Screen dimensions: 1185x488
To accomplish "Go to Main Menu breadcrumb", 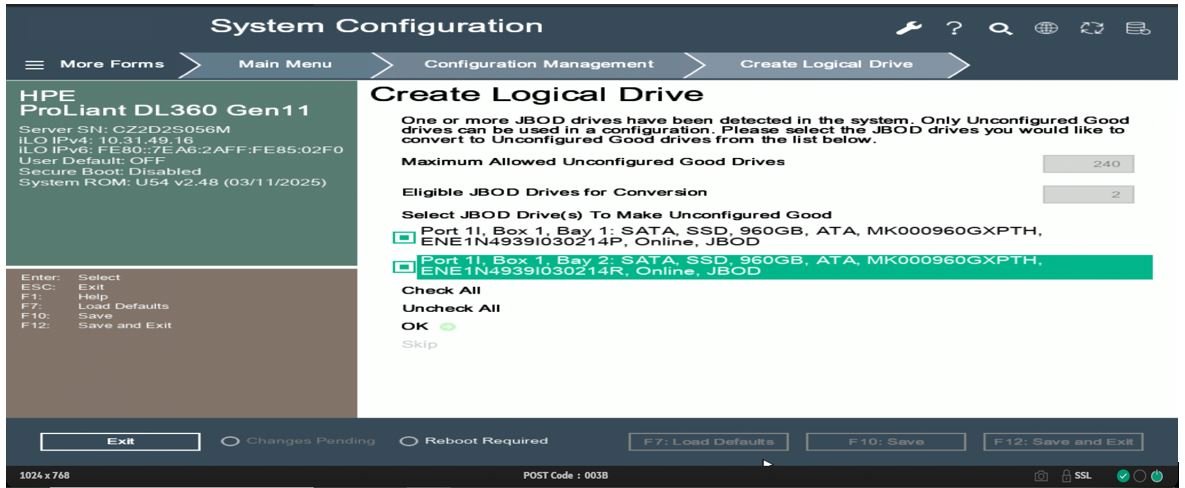I will point(285,64).
